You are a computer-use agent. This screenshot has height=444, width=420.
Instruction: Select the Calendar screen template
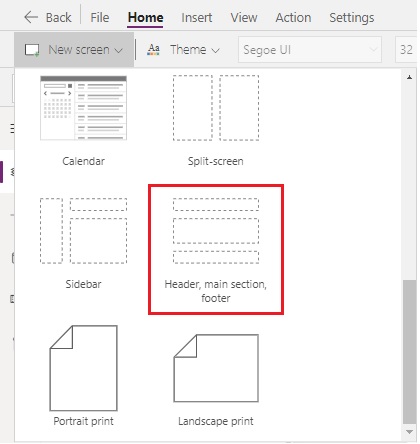83,108
